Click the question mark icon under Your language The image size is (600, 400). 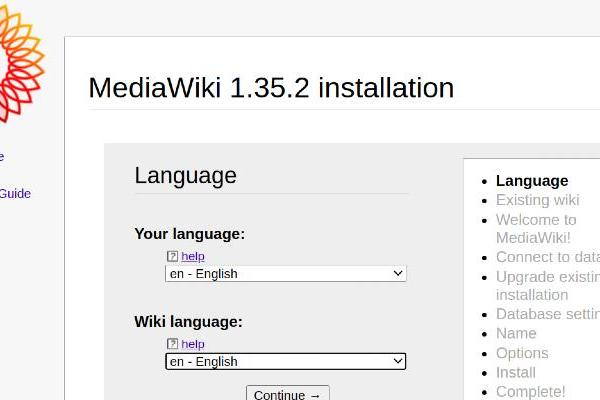172,257
